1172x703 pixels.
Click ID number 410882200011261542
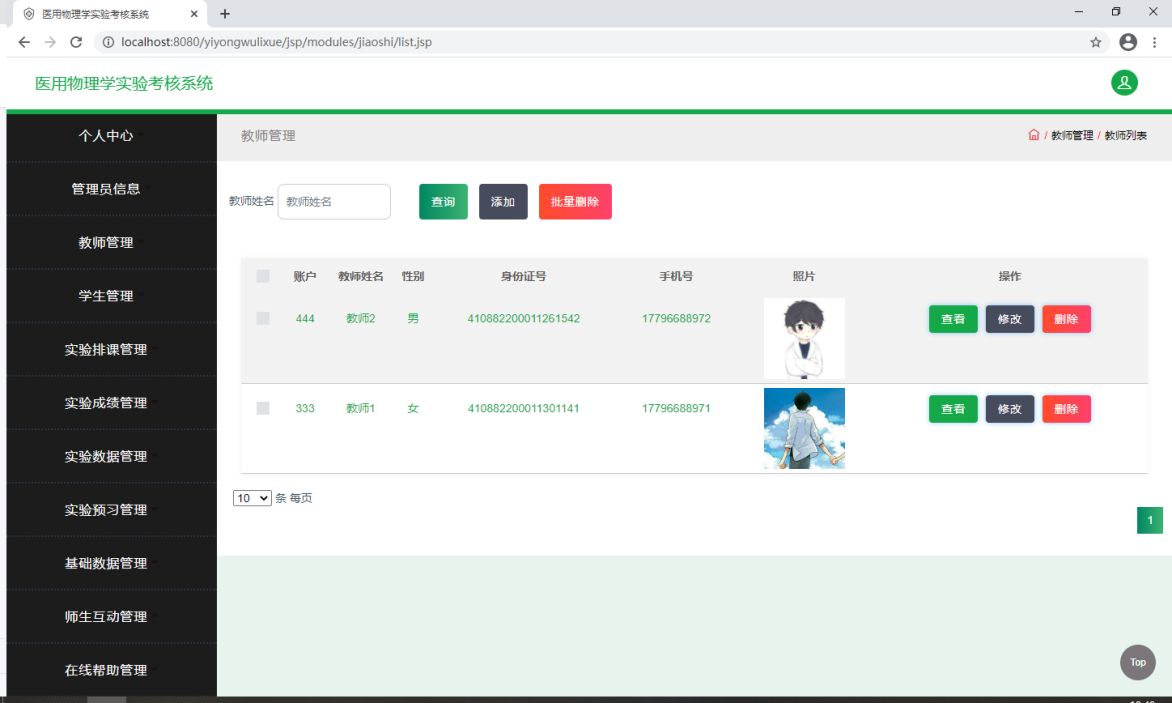(523, 318)
